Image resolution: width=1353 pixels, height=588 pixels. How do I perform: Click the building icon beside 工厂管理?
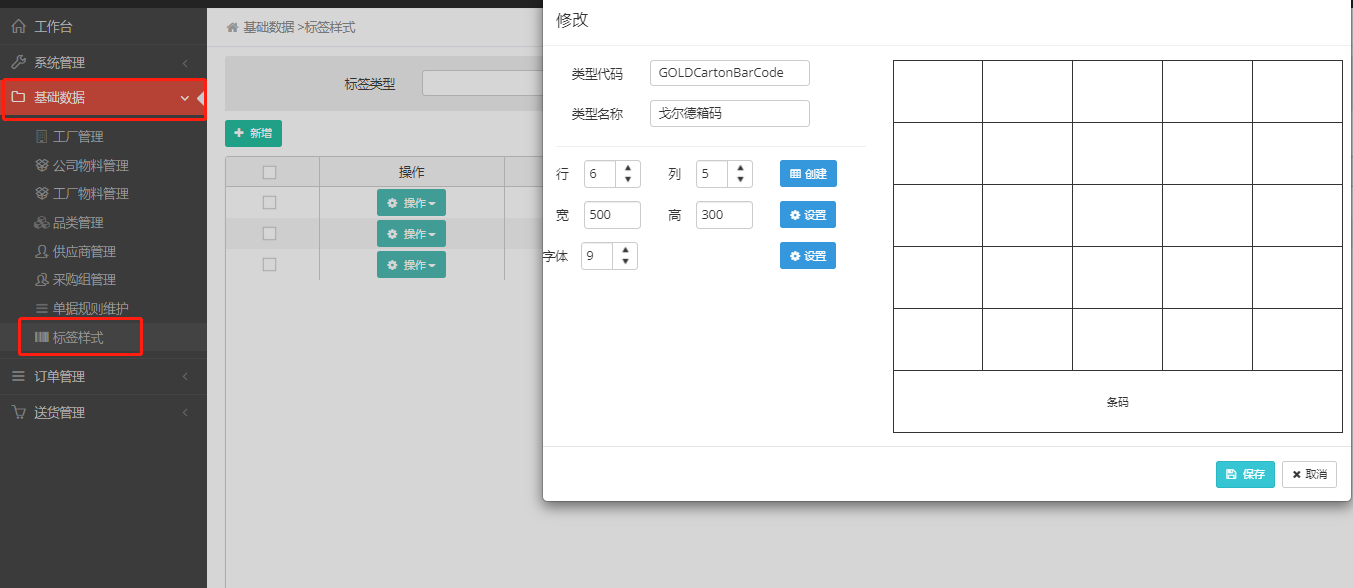pos(41,136)
